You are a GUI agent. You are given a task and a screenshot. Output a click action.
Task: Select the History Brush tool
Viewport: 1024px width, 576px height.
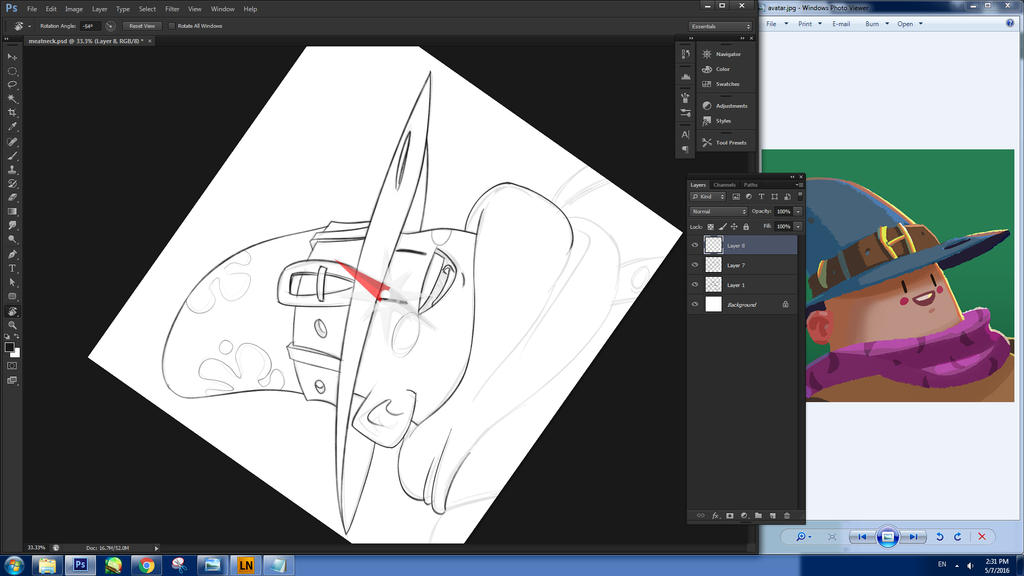pyautogui.click(x=12, y=184)
